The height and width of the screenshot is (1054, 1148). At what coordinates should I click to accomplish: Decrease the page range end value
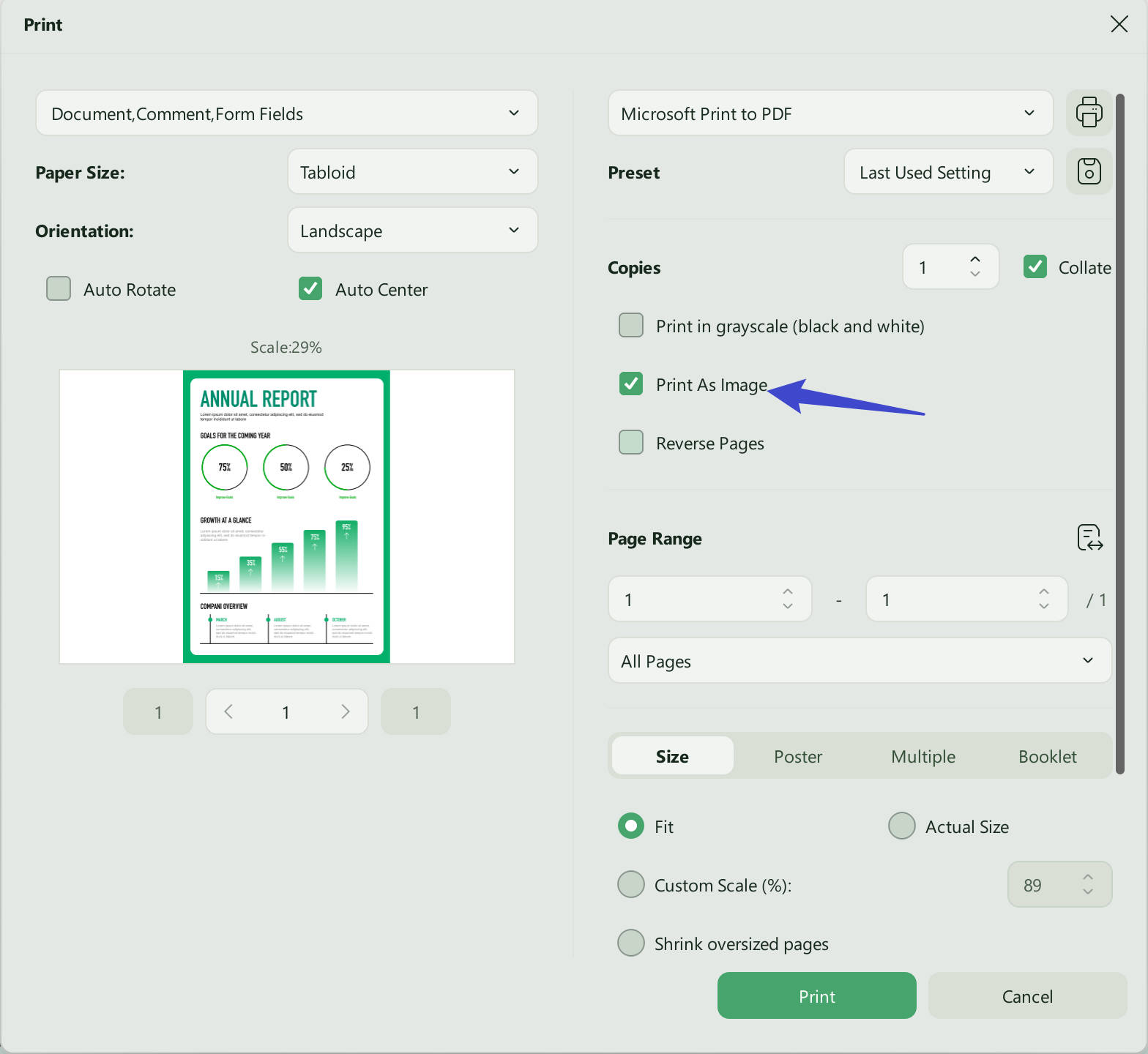click(x=1043, y=606)
